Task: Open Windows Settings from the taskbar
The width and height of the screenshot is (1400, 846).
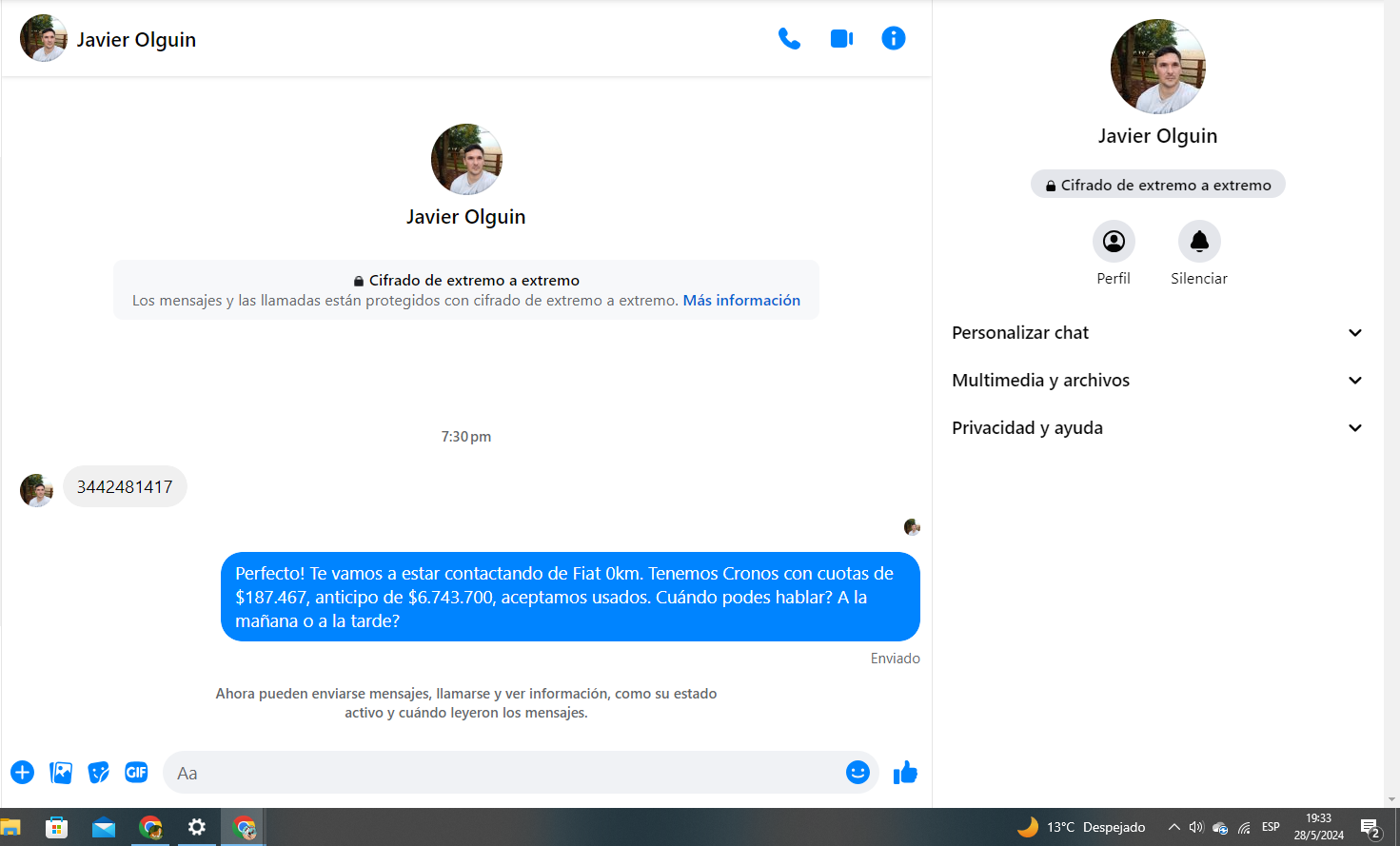Action: click(197, 827)
